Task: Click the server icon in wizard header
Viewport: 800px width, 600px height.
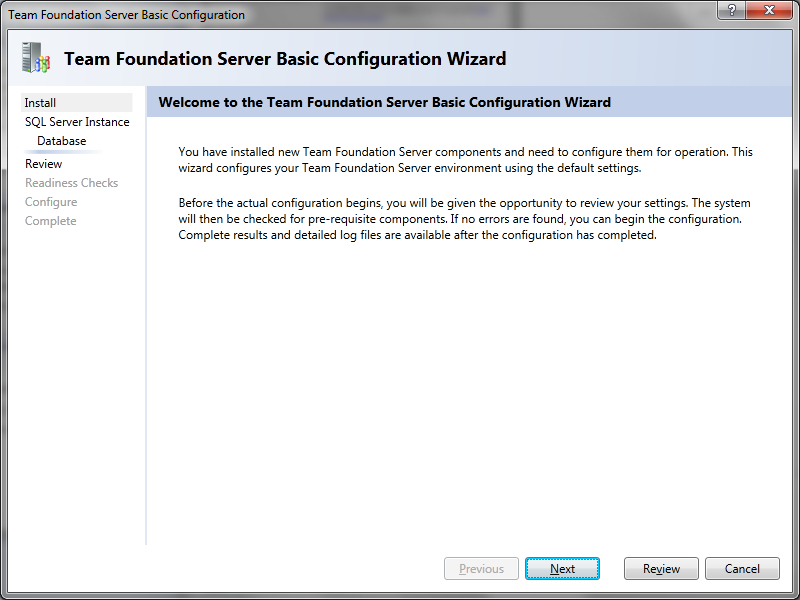Action: 36,57
